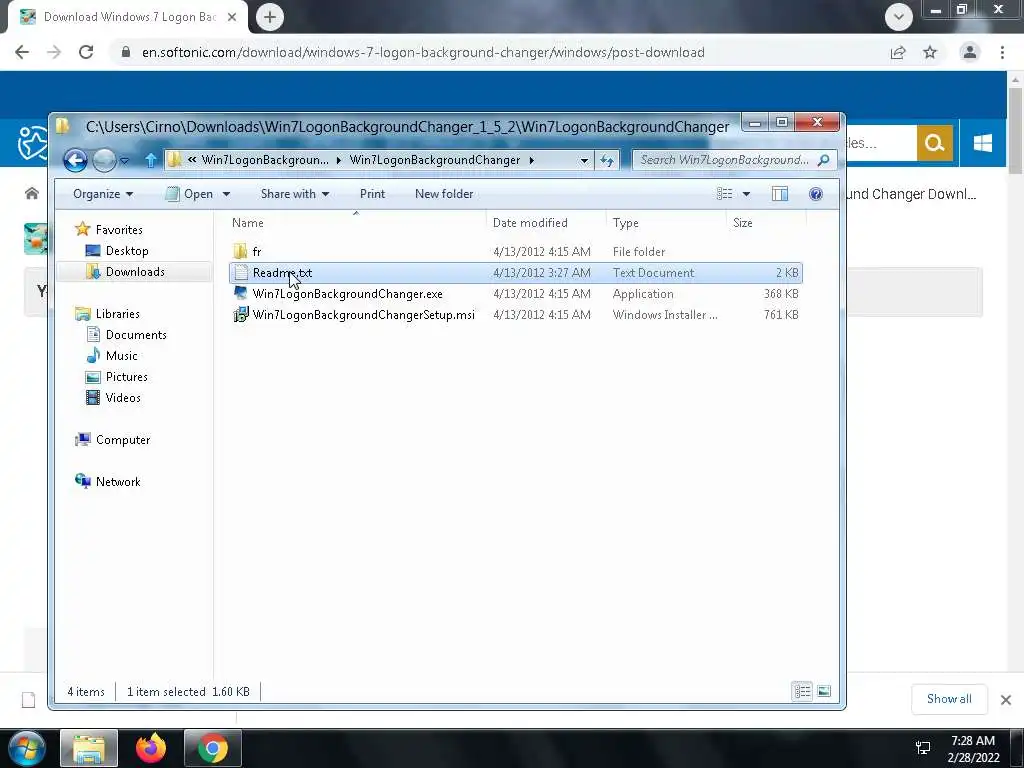Click the Search Win7LogonBackground field
Viewport: 1024px width, 768px height.
point(725,160)
